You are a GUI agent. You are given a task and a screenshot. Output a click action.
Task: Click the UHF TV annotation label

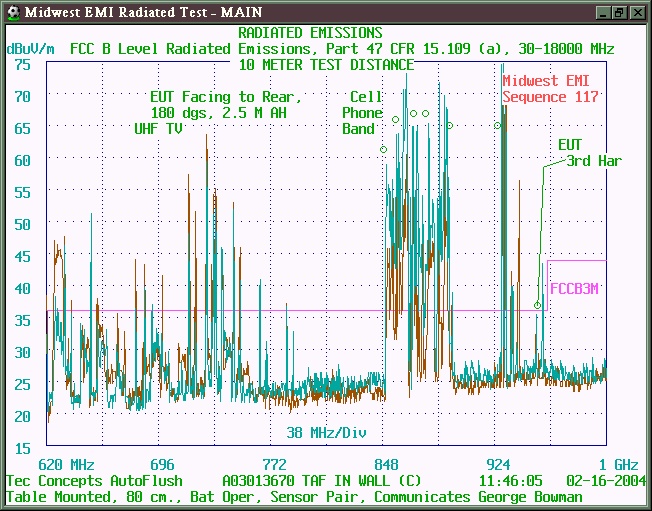158,129
